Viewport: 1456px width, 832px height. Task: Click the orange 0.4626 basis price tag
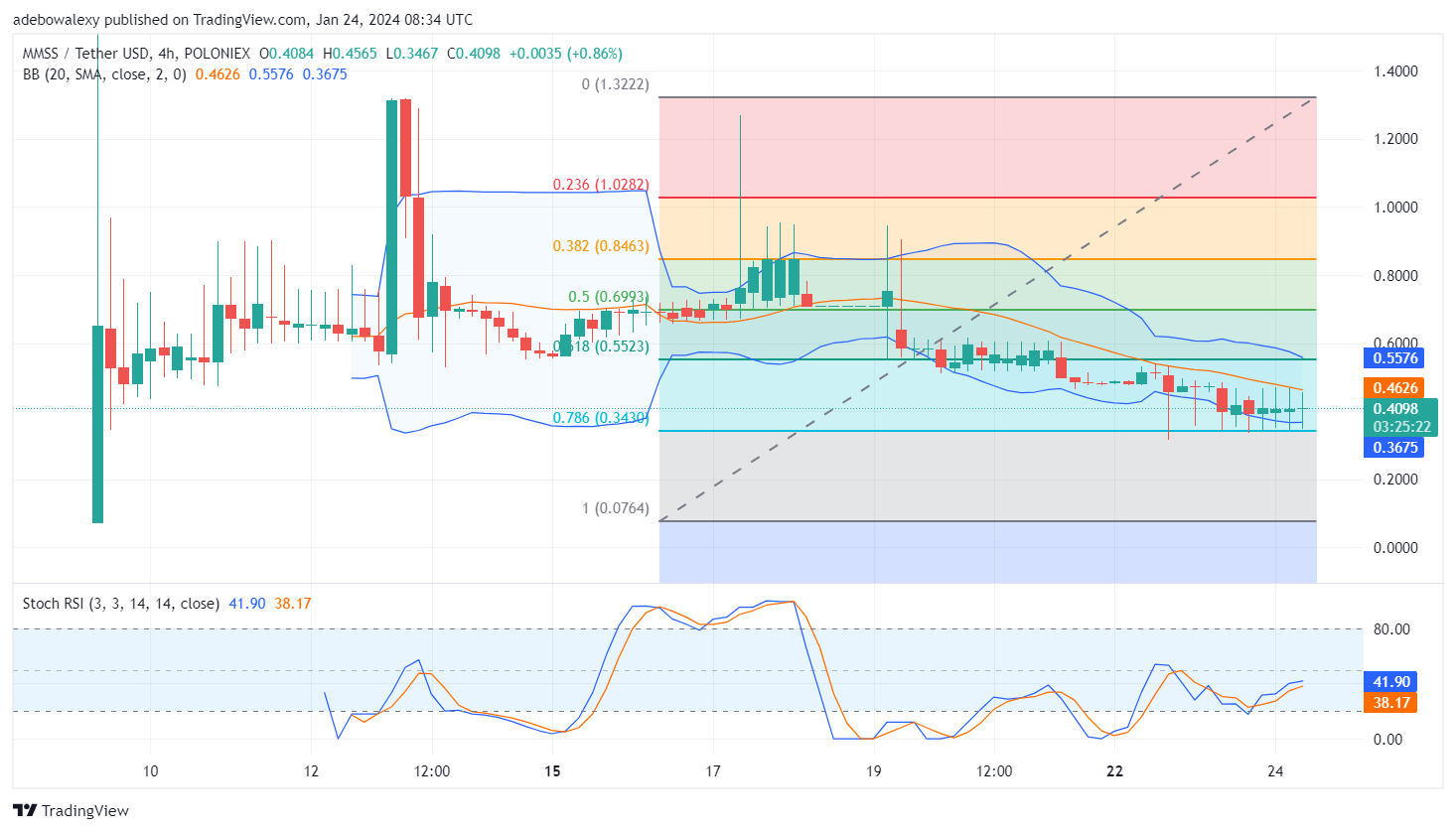(1394, 388)
